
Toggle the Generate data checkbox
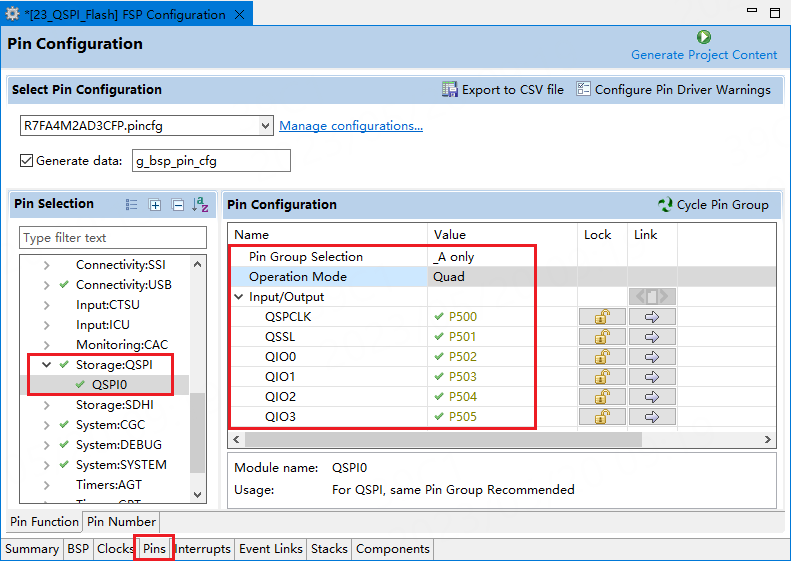coord(27,160)
